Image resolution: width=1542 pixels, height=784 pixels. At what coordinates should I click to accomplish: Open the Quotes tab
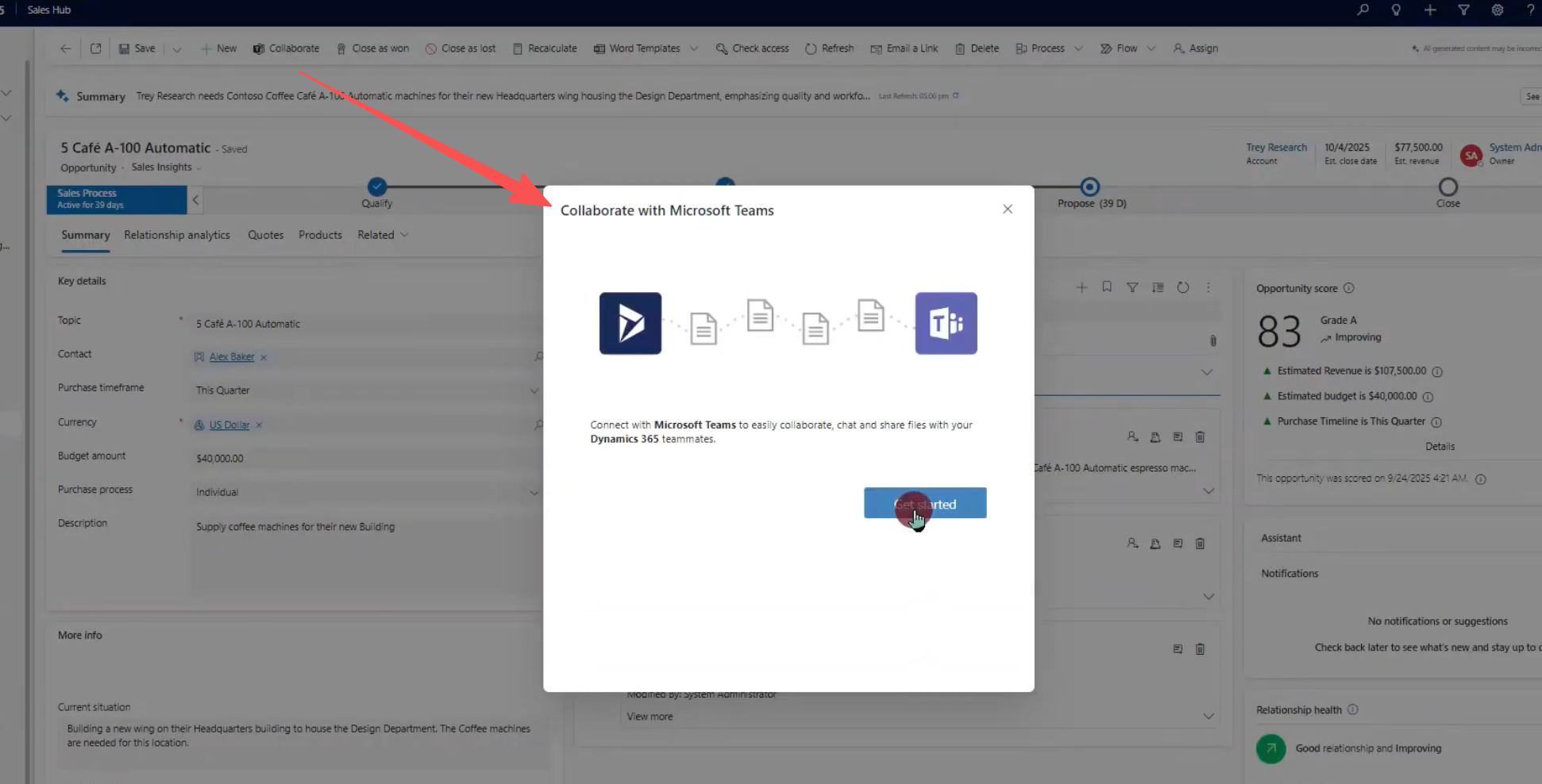point(265,235)
